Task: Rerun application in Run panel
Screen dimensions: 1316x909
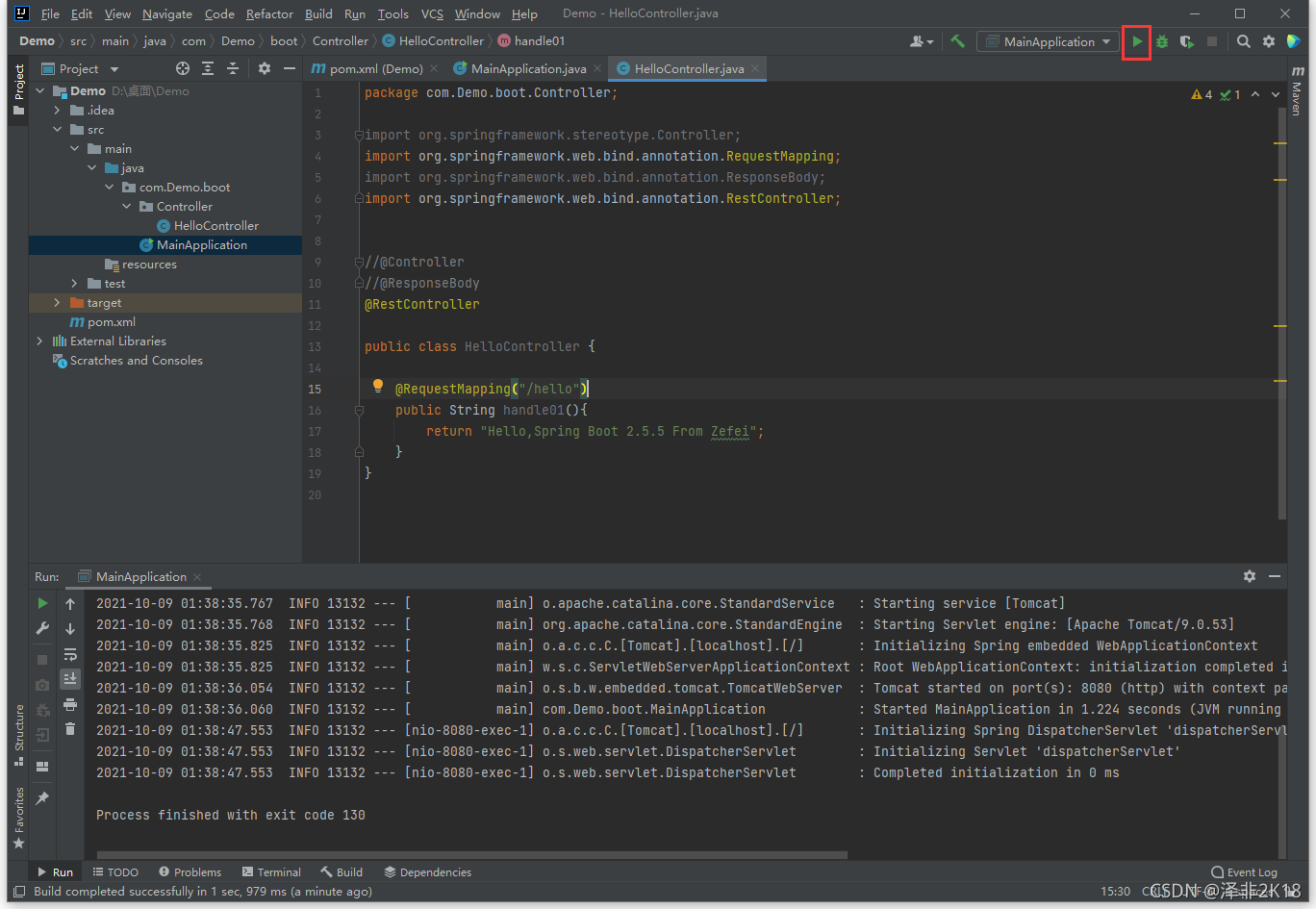Action: pos(42,603)
